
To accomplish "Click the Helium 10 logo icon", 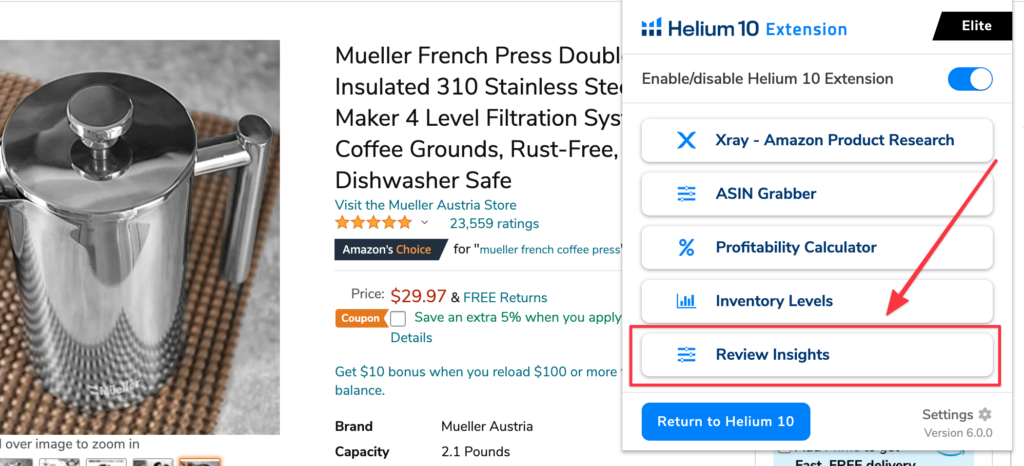I will pyautogui.click(x=651, y=28).
